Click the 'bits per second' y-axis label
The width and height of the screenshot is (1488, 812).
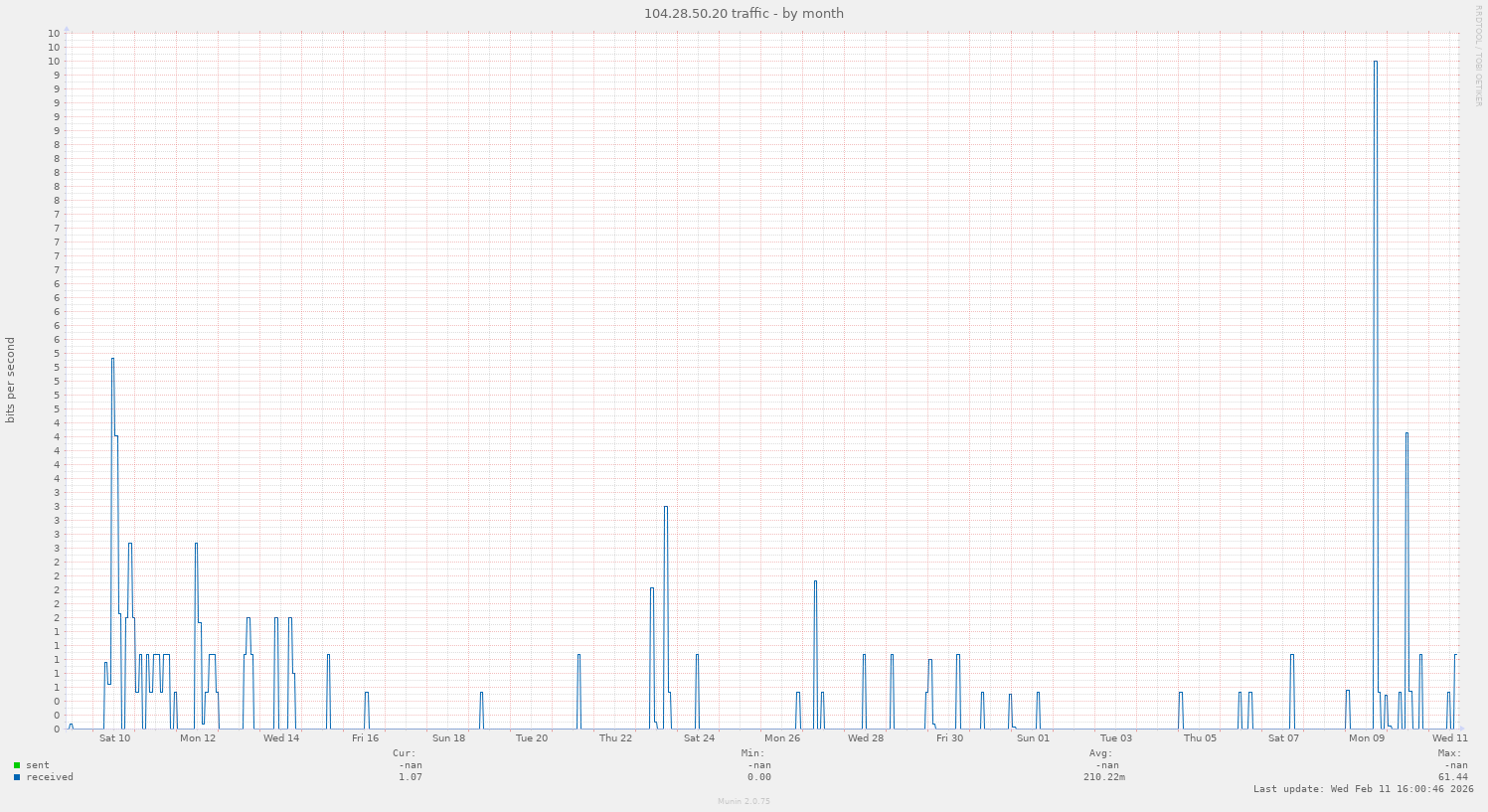pos(11,381)
